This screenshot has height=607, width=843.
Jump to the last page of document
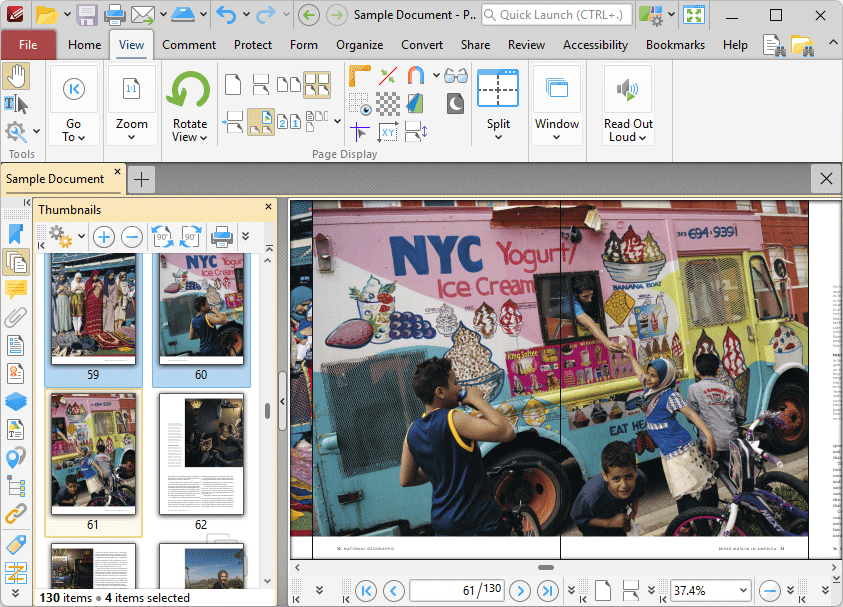[547, 591]
